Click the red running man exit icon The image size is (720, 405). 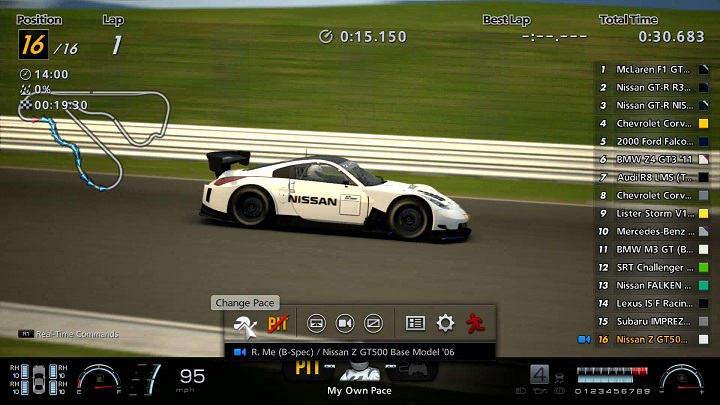pos(474,323)
